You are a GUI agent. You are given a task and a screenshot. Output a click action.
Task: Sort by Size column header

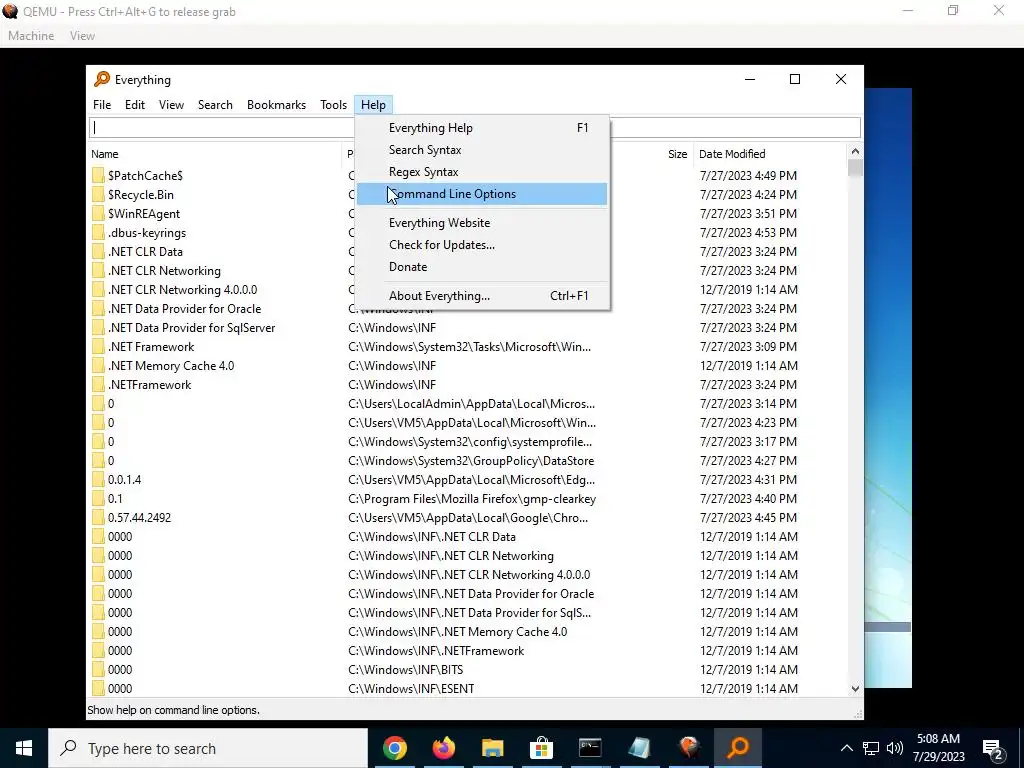pyautogui.click(x=677, y=154)
